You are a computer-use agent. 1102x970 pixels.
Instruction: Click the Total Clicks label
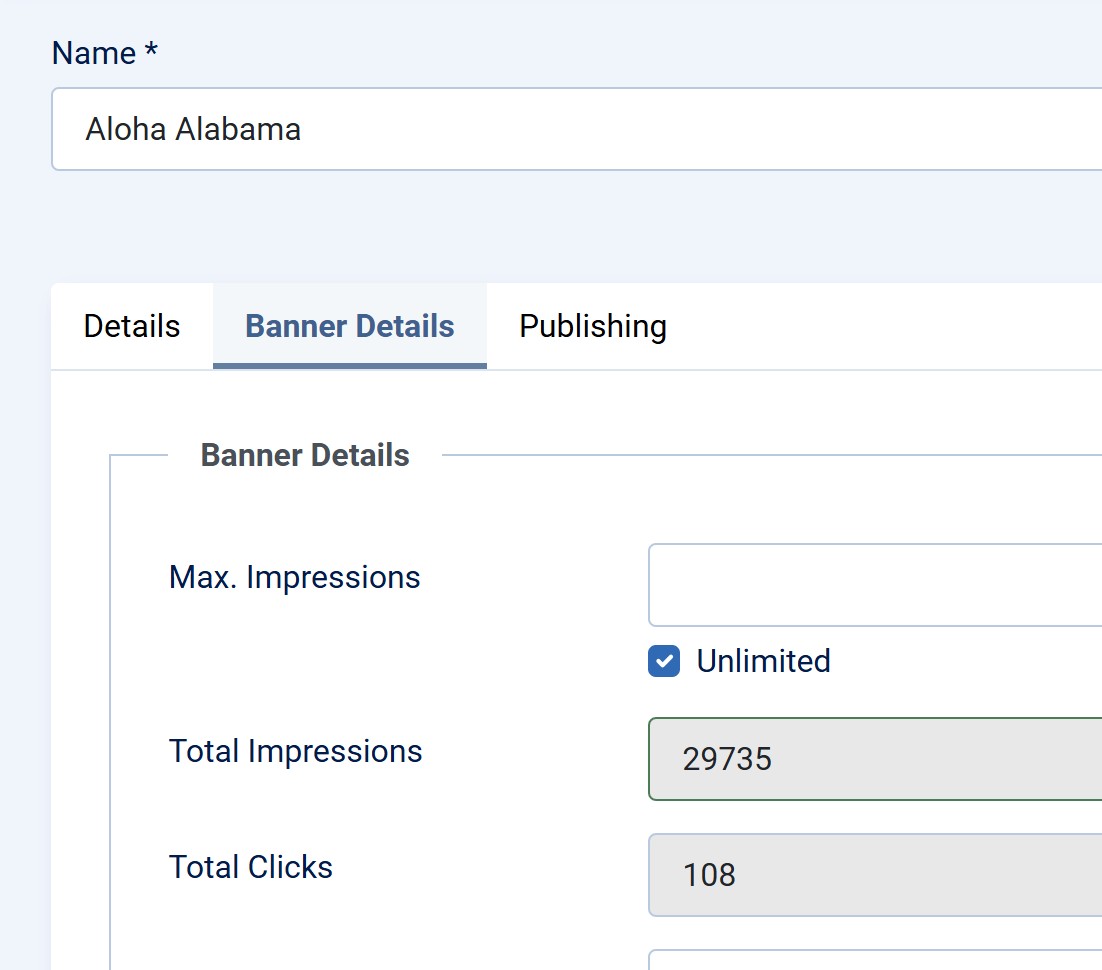(251, 867)
